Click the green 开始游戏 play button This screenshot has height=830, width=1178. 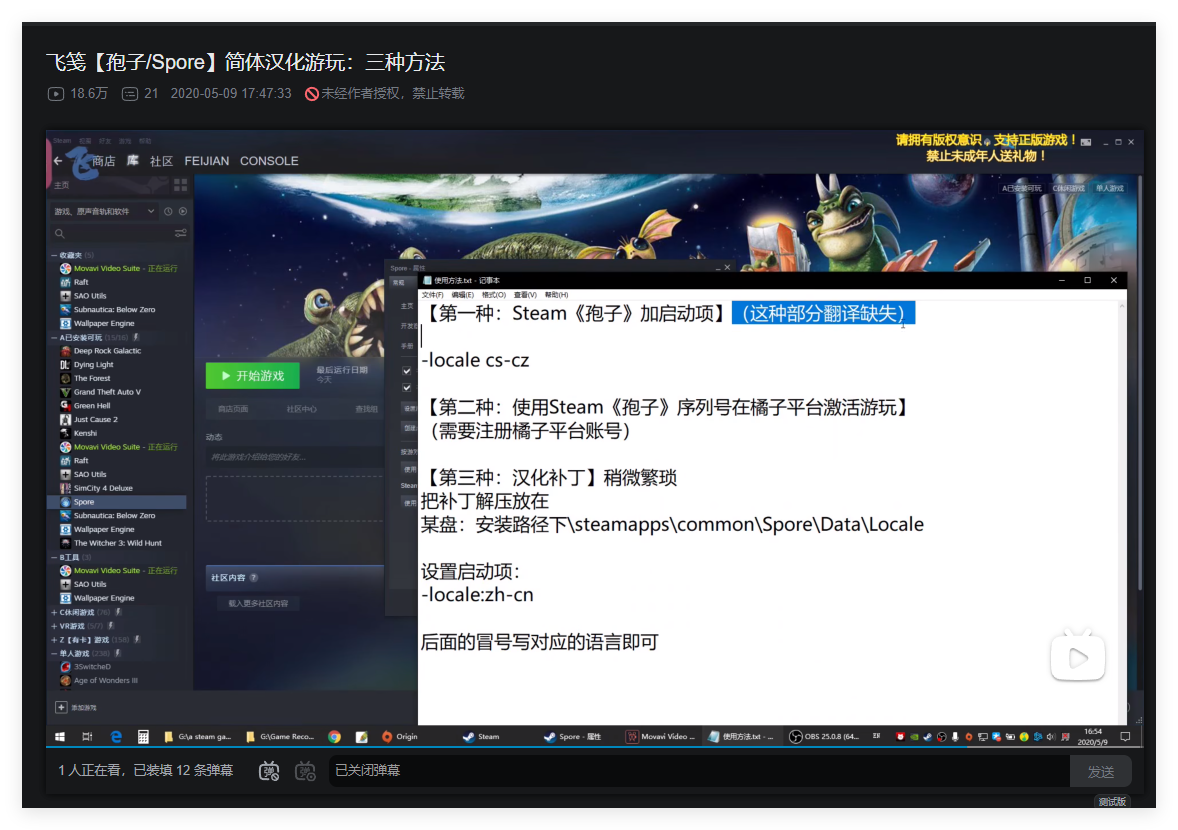252,376
